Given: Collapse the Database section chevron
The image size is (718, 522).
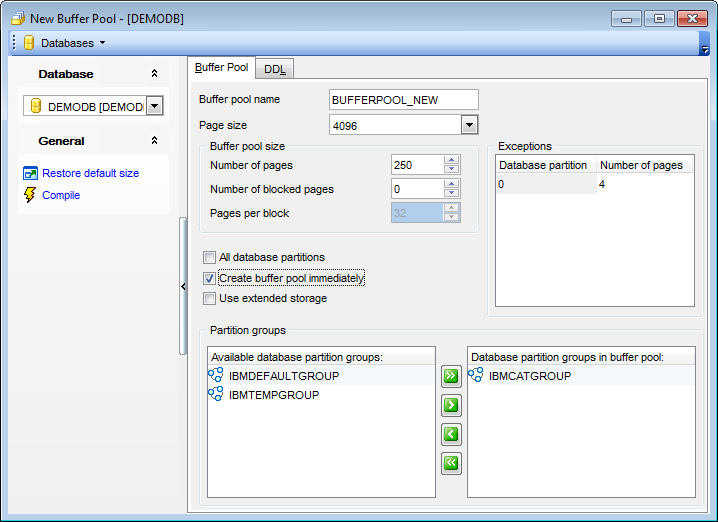Looking at the screenshot, I should pos(154,74).
